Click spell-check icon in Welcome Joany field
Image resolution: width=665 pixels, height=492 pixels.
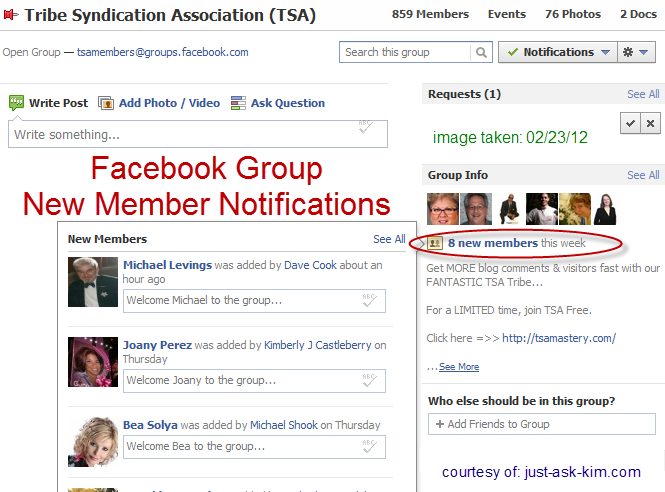[x=369, y=380]
